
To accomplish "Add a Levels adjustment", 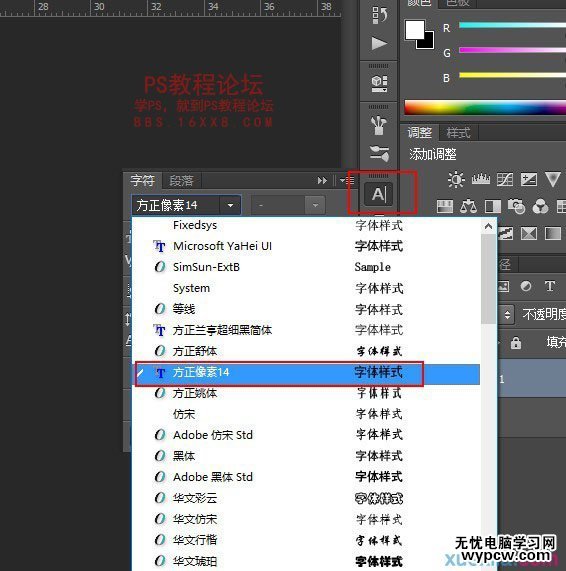I will (x=481, y=179).
